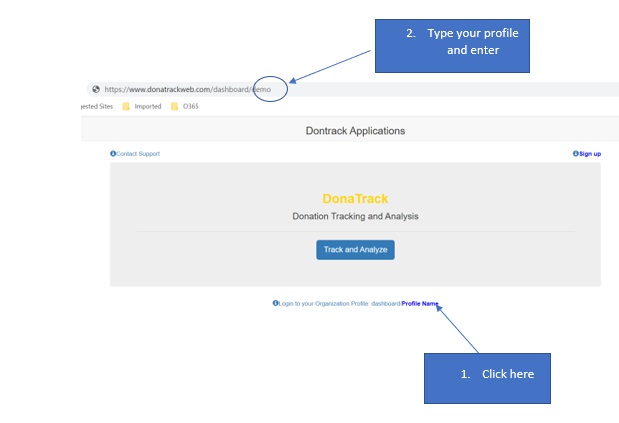Click the Track and Analyze button
This screenshot has width=619, height=423.
(x=355, y=249)
